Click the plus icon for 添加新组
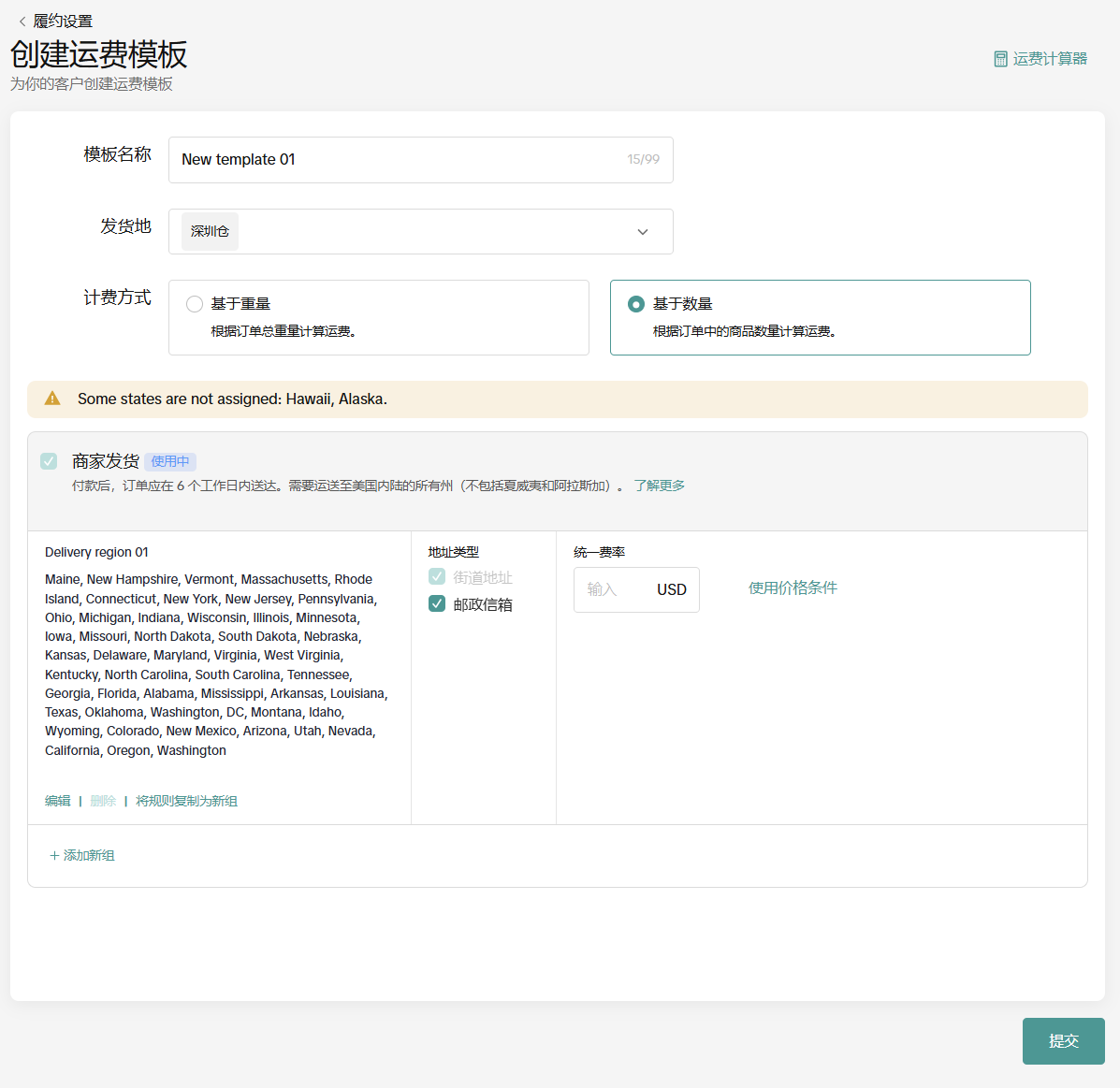 click(54, 856)
